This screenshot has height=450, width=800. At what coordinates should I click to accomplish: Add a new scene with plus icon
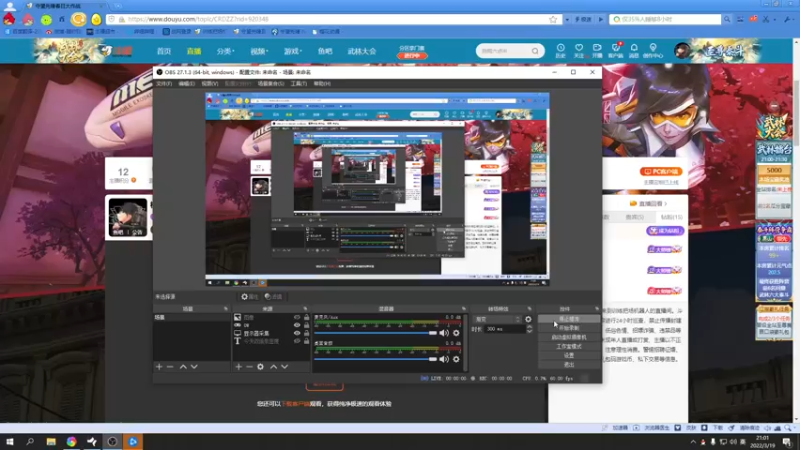(159, 366)
